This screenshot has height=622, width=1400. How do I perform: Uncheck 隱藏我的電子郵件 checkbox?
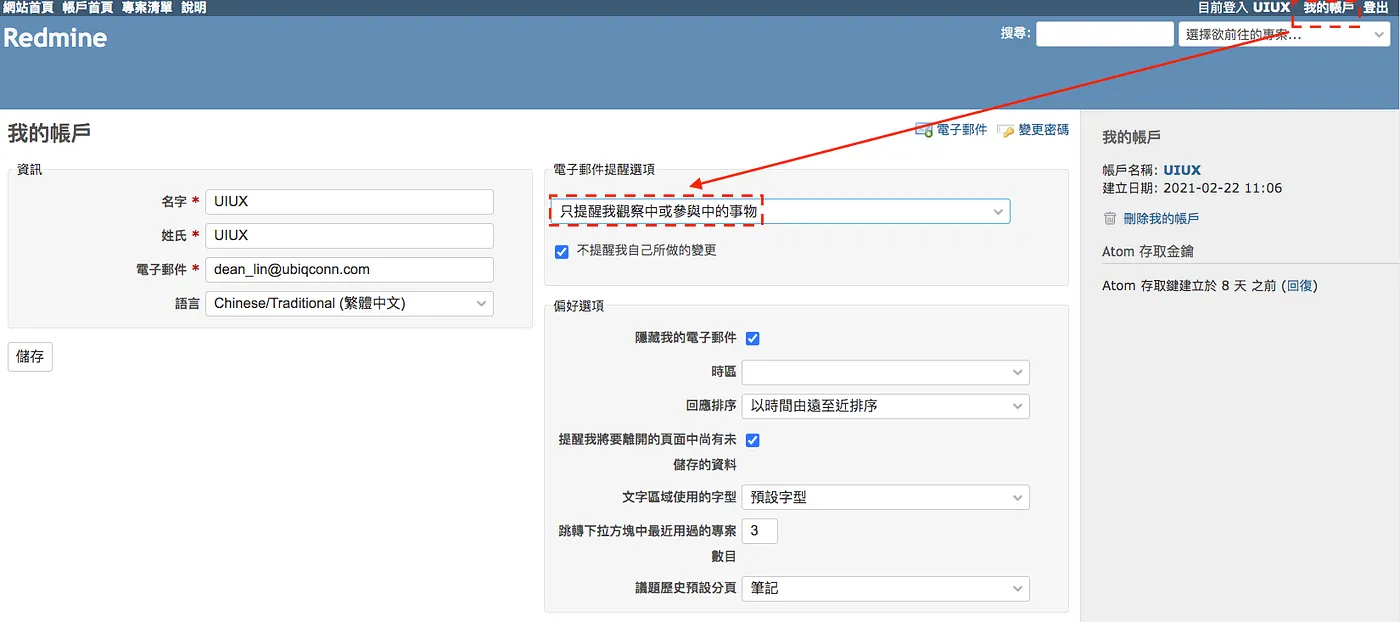pos(753,338)
